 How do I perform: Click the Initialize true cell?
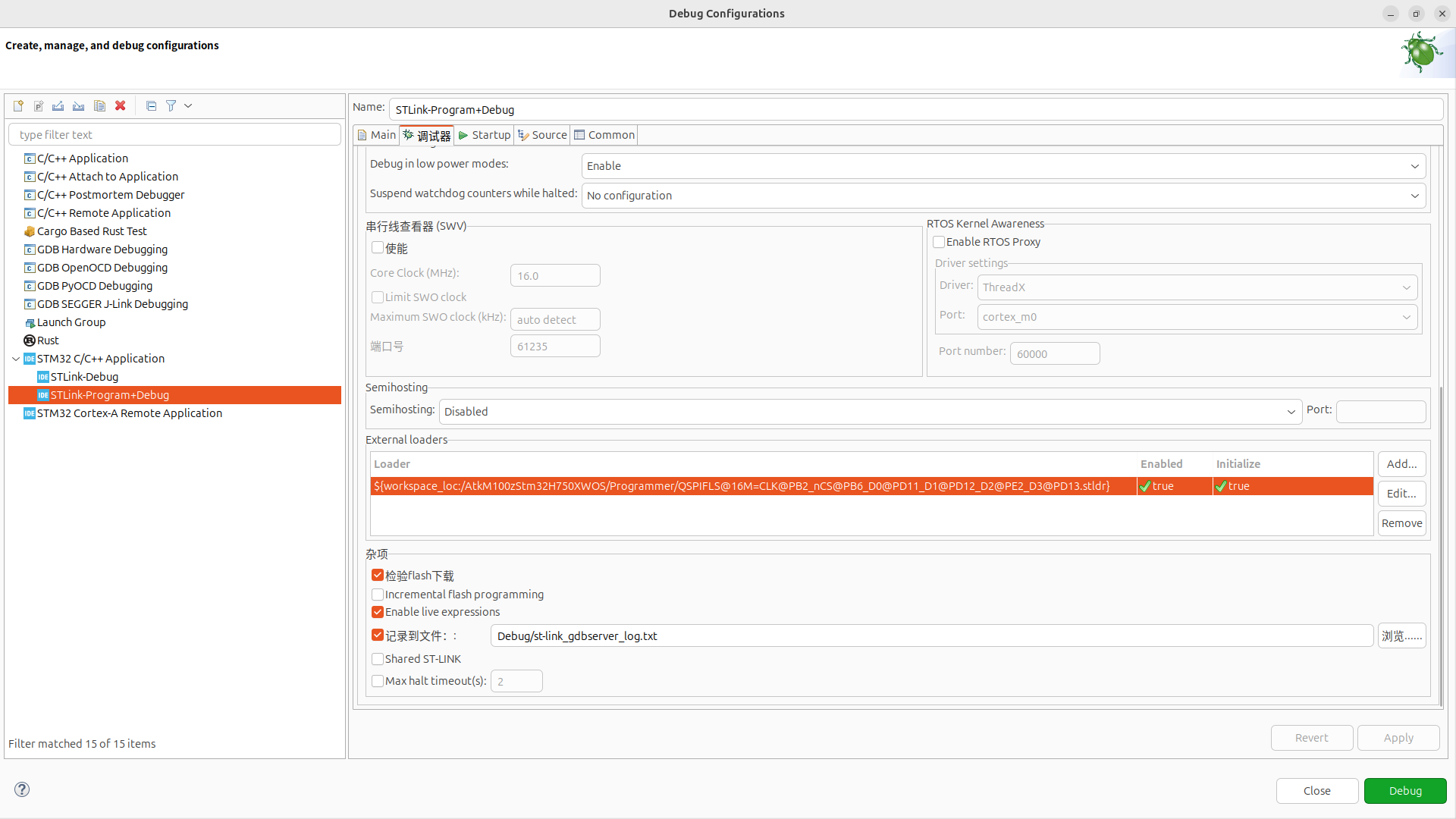(x=1293, y=486)
